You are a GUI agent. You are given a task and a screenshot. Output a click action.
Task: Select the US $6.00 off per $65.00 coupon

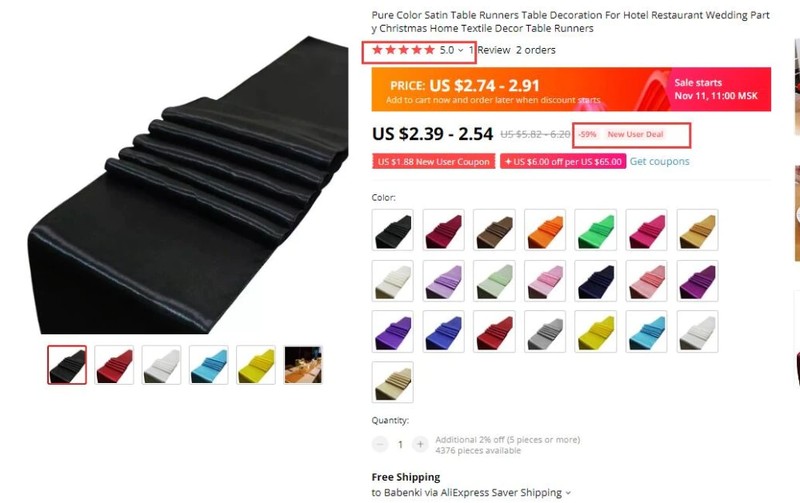563,162
